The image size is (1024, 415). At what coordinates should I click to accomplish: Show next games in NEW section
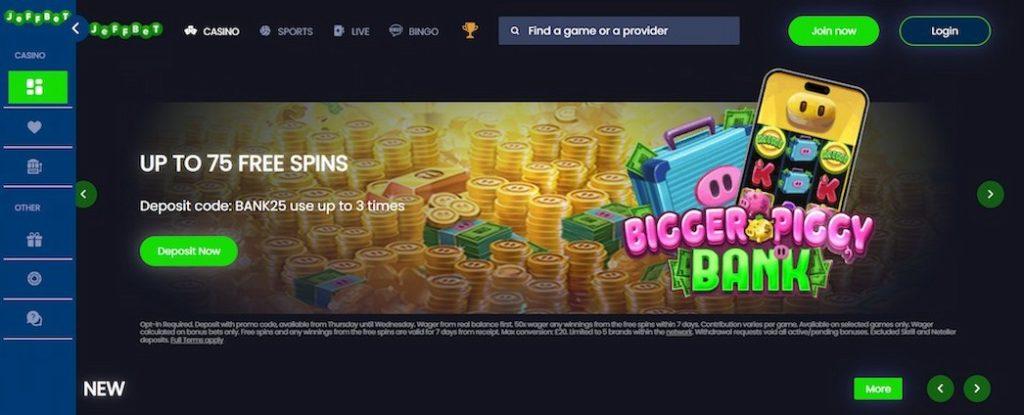click(x=977, y=388)
